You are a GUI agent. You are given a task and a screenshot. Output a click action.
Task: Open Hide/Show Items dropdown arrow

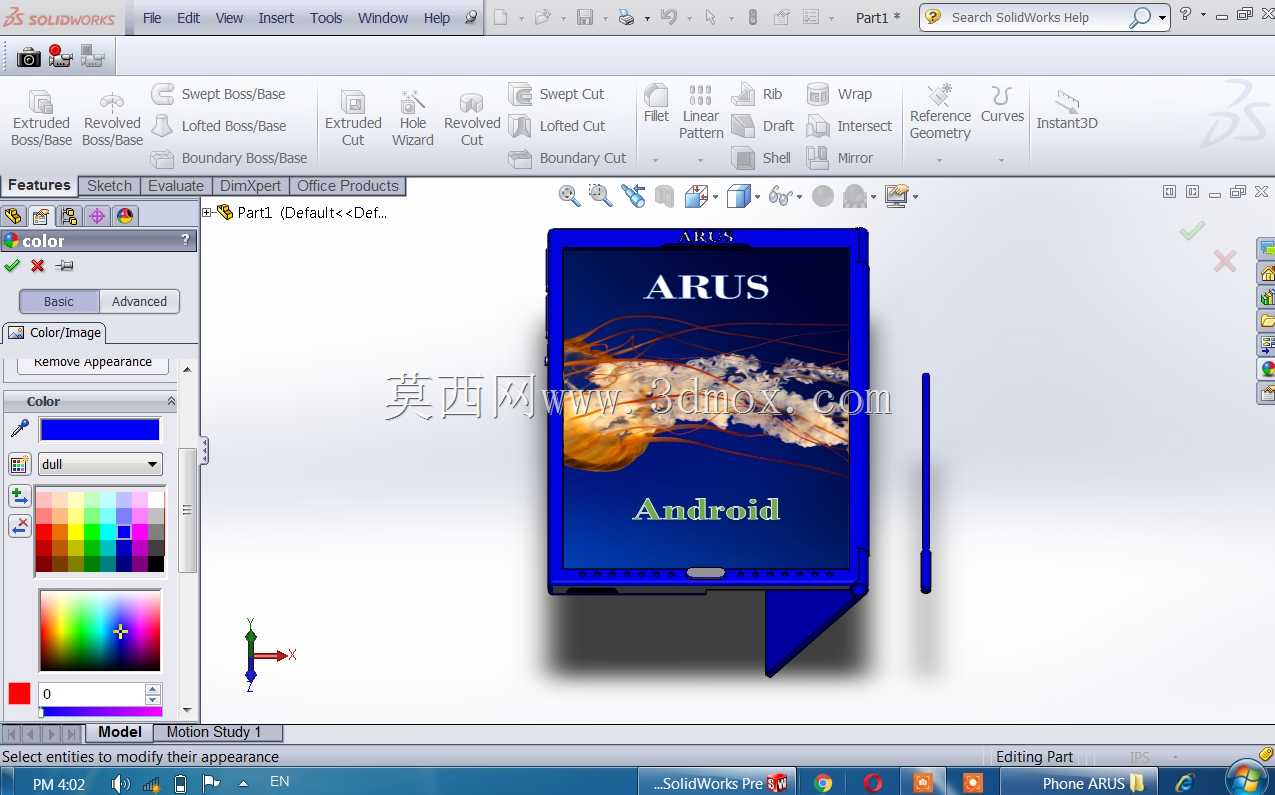(x=799, y=197)
